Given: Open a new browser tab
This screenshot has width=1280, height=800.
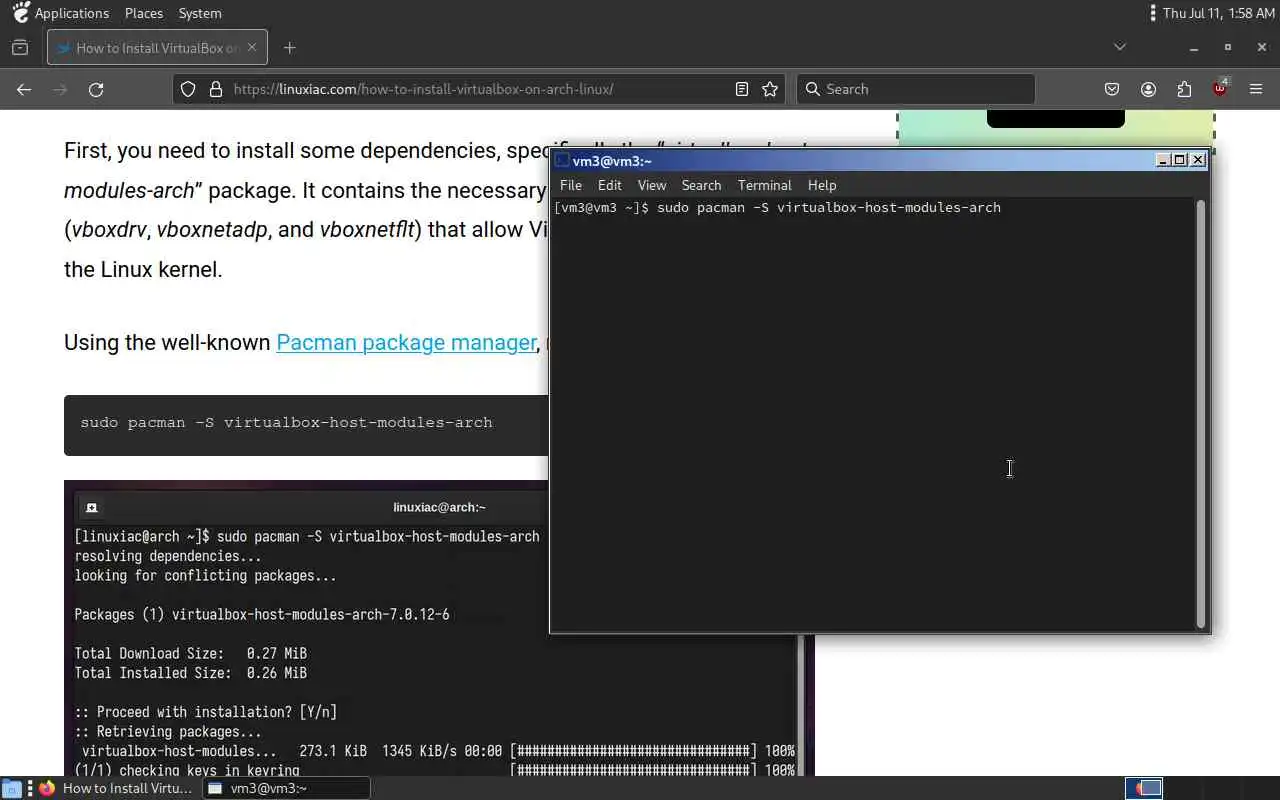Looking at the screenshot, I should coord(289,47).
